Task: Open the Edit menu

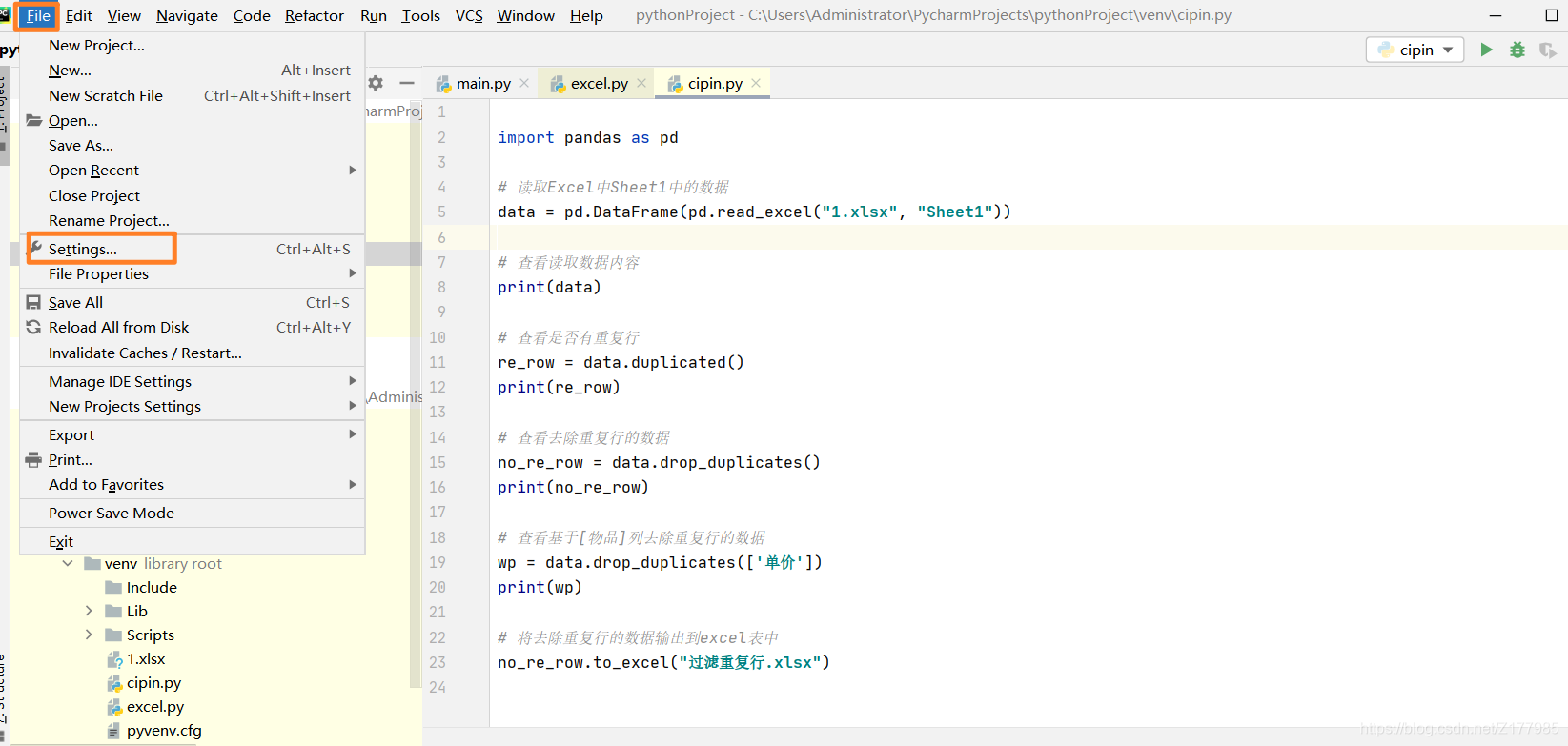Action: [79, 15]
